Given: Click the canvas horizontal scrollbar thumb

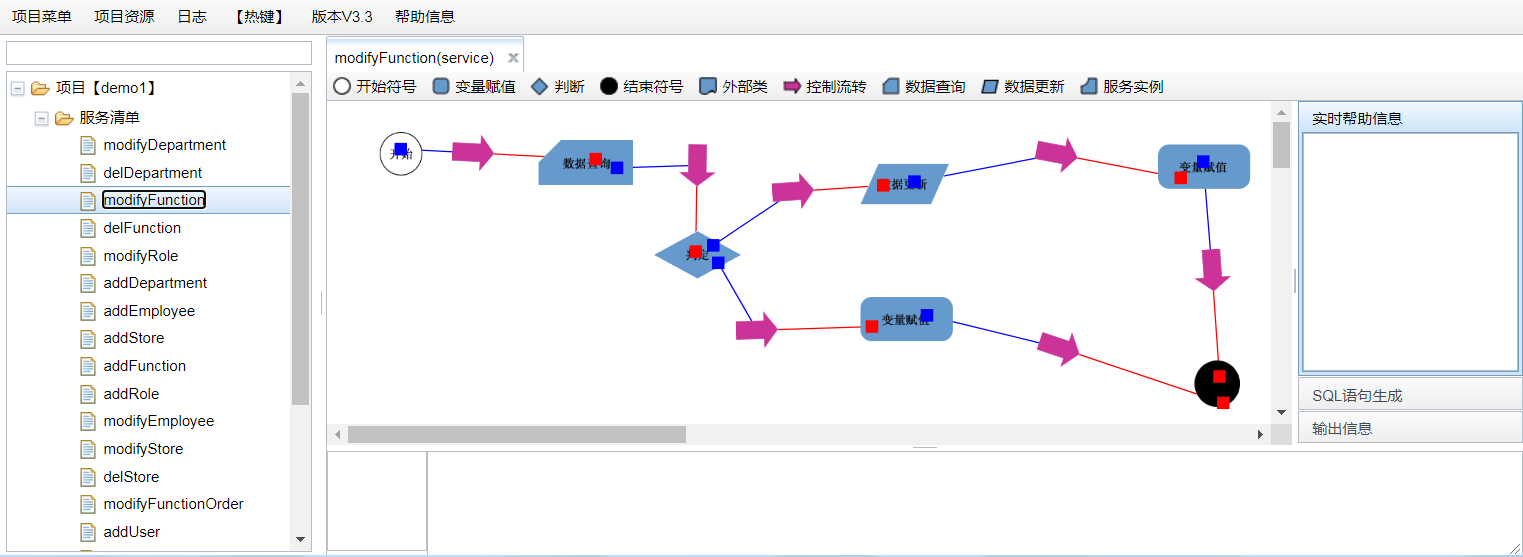Looking at the screenshot, I should [517, 434].
